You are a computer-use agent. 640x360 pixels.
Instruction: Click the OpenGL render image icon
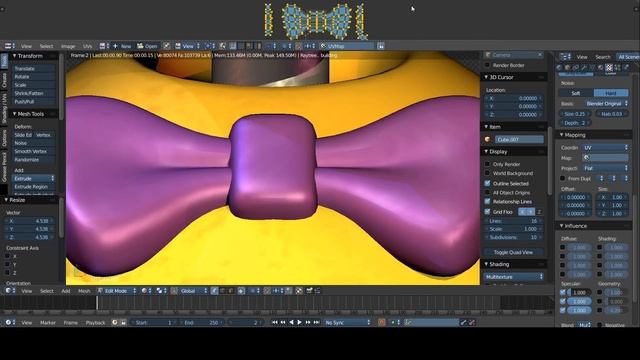[309, 291]
